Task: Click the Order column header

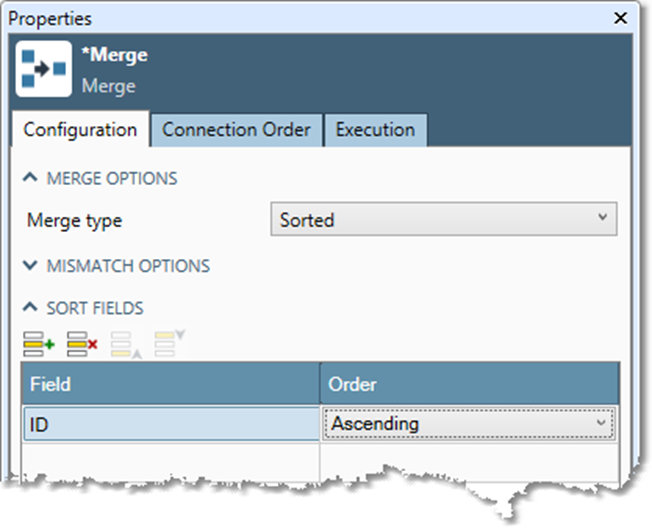Action: click(468, 384)
